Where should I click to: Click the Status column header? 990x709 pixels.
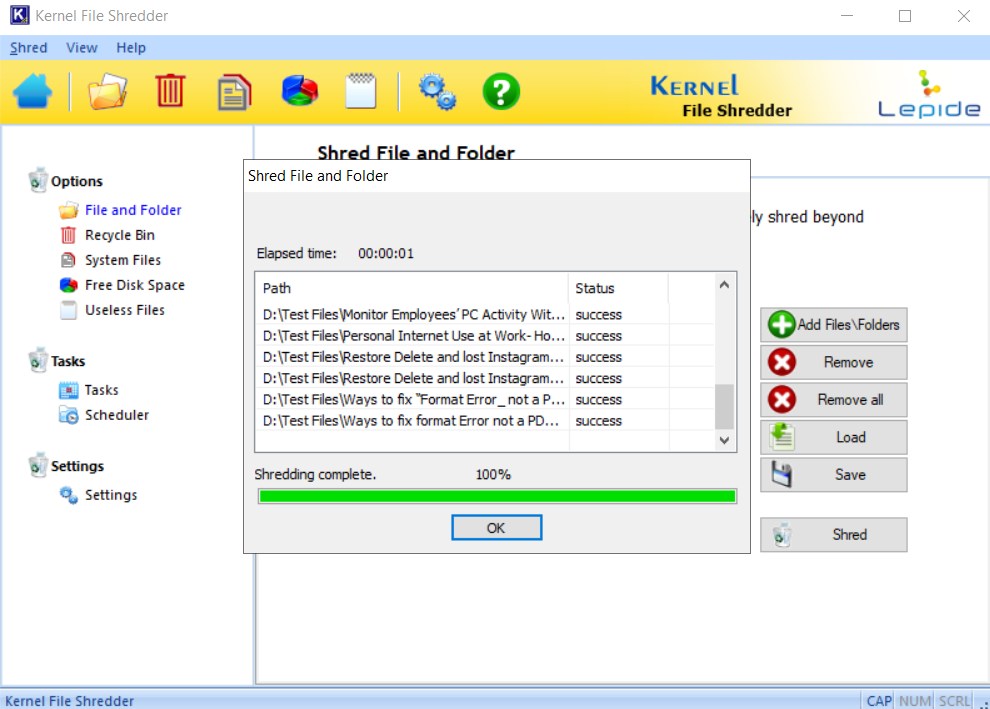(617, 289)
